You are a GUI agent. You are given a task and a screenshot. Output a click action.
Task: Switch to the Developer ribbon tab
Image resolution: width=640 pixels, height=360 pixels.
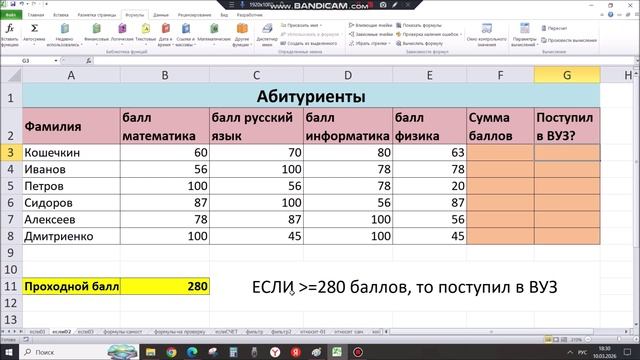tap(249, 15)
